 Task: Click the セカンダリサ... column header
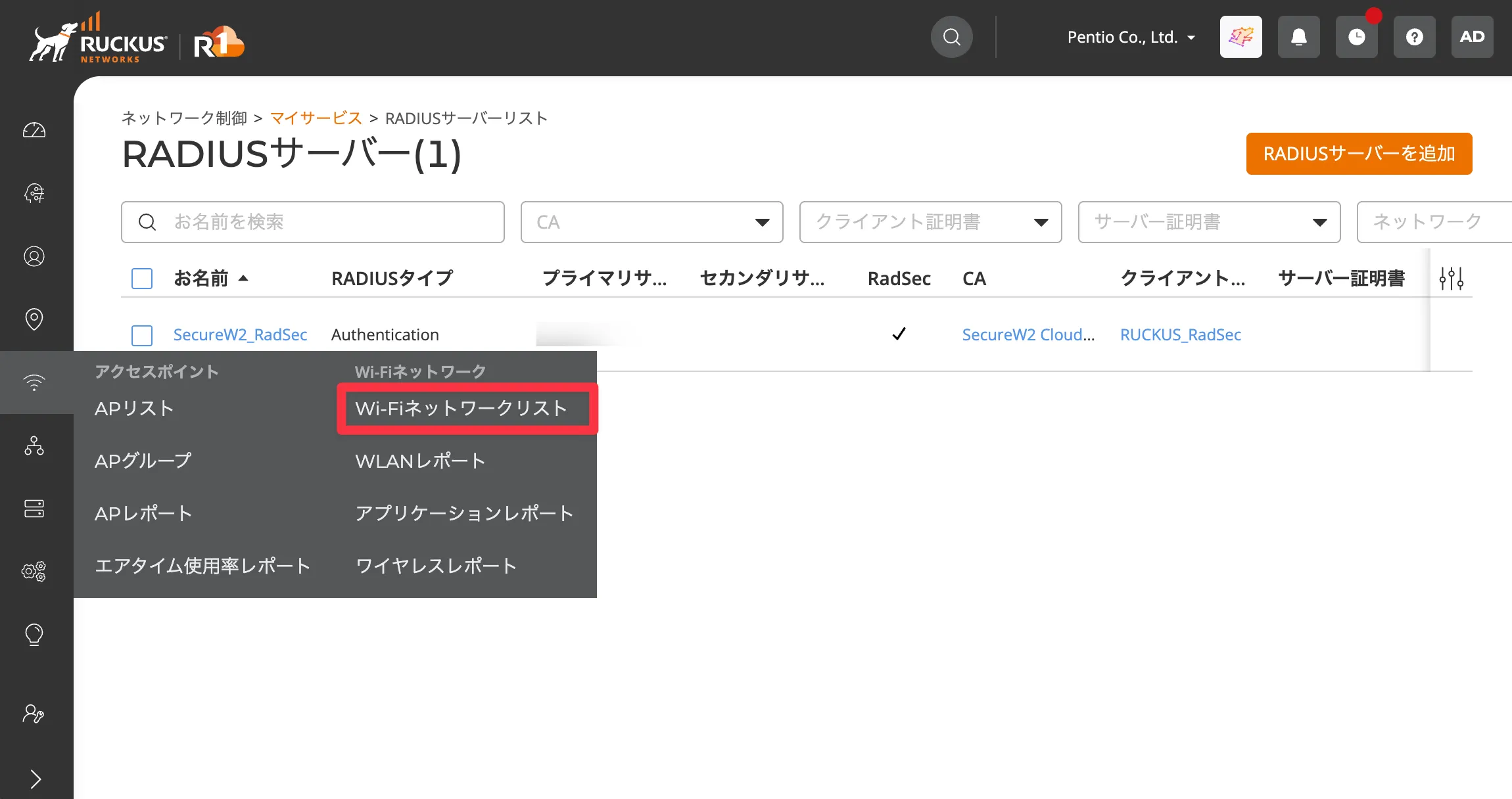pyautogui.click(x=763, y=279)
